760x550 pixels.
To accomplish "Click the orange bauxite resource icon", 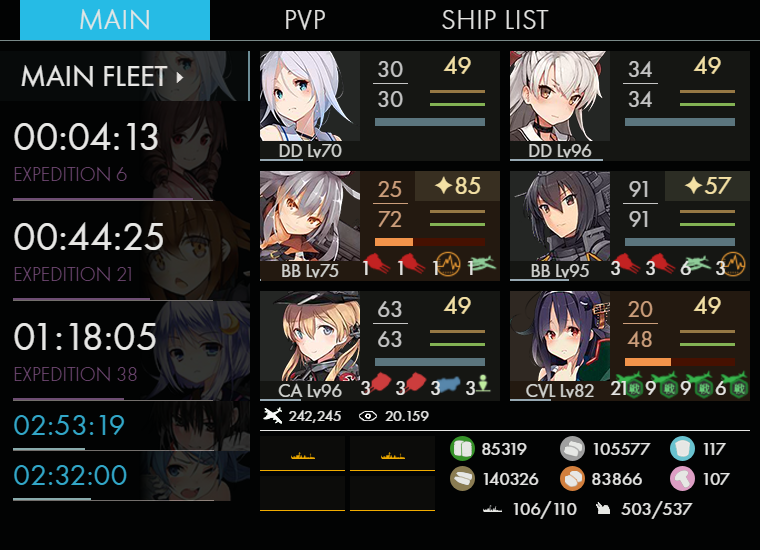I will point(572,479).
